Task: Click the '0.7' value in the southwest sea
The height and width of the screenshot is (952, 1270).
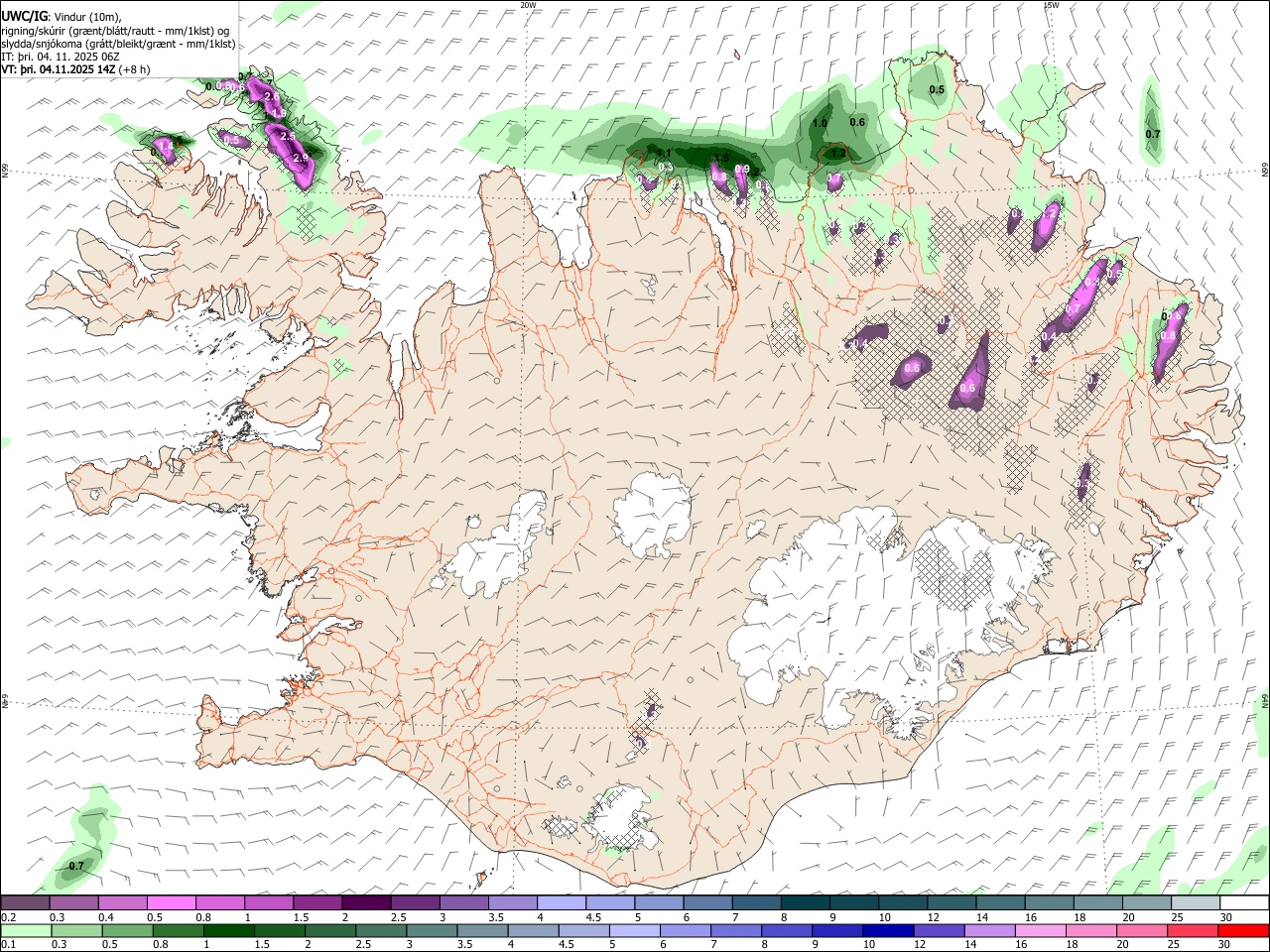Action: pyautogui.click(x=76, y=867)
